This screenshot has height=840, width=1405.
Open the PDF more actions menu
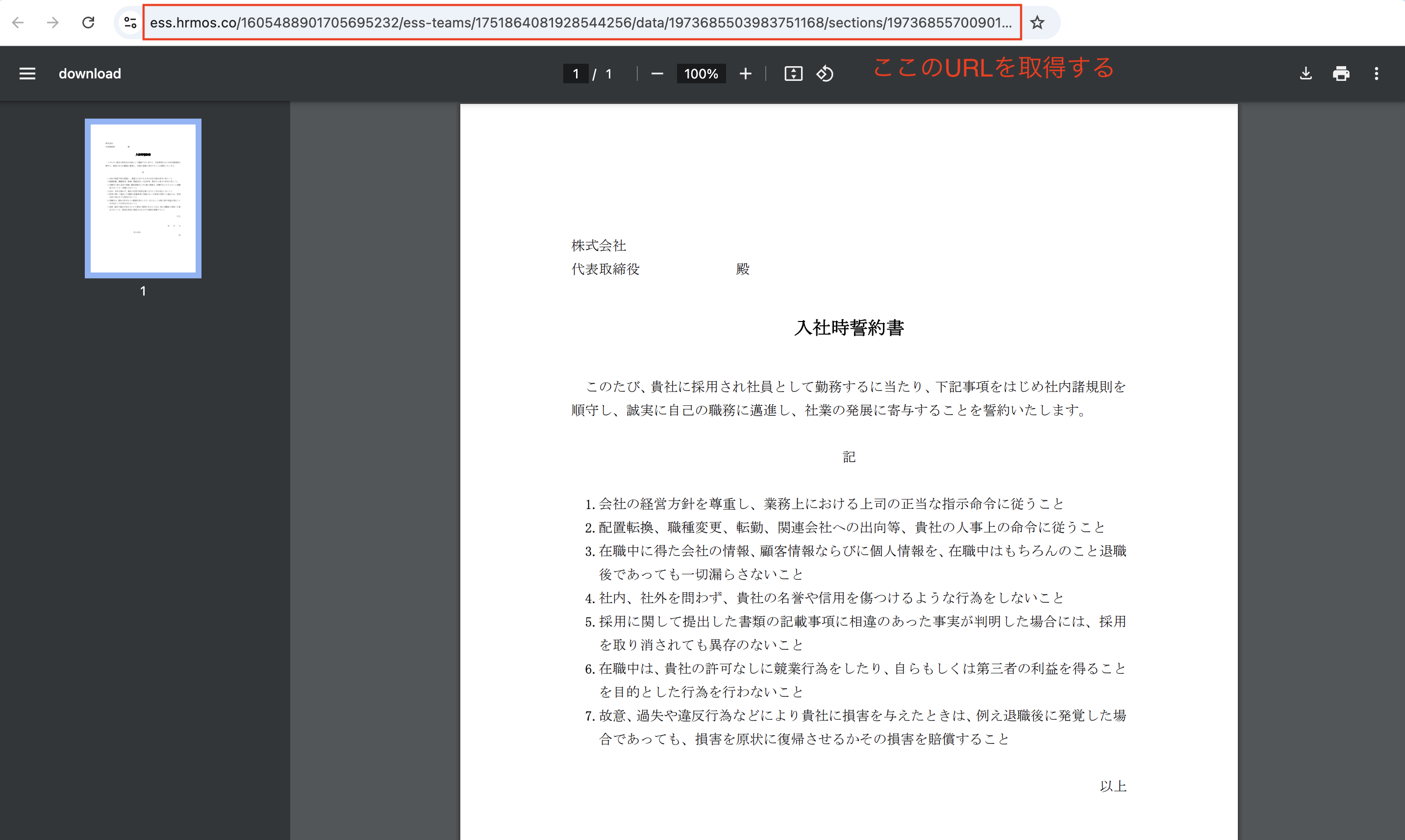coord(1376,74)
